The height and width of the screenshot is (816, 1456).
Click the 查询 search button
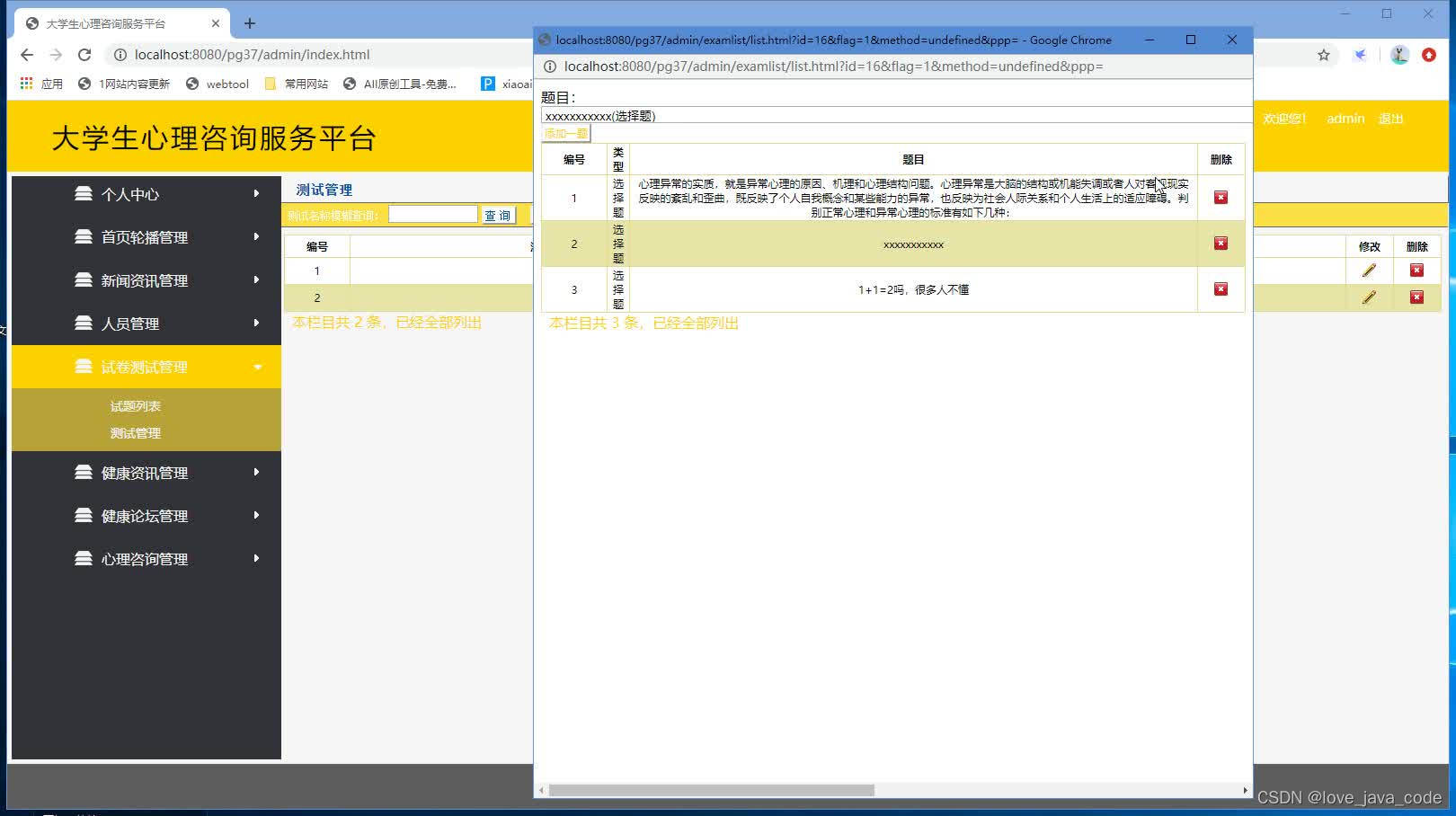[498, 215]
